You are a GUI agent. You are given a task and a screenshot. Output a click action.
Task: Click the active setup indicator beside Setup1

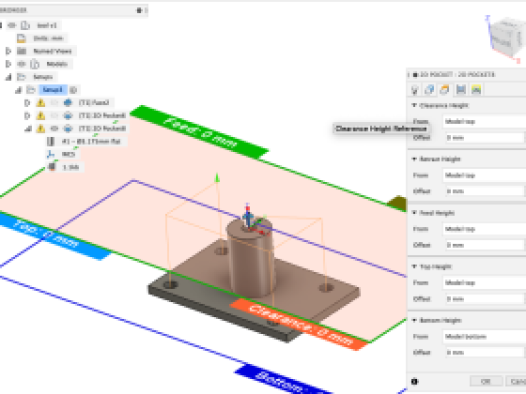pos(73,90)
